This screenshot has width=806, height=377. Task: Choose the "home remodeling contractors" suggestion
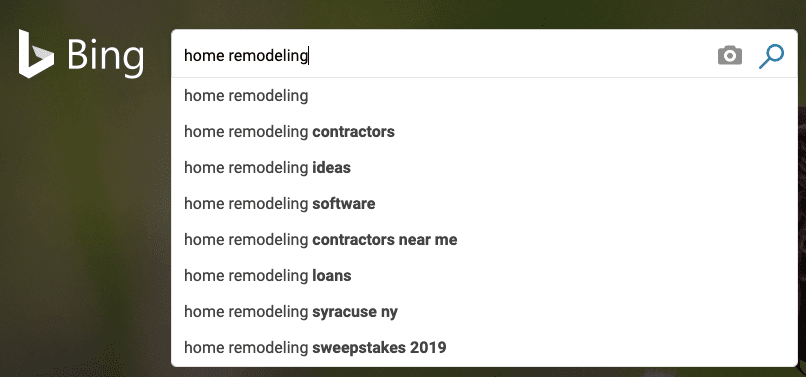(x=484, y=132)
